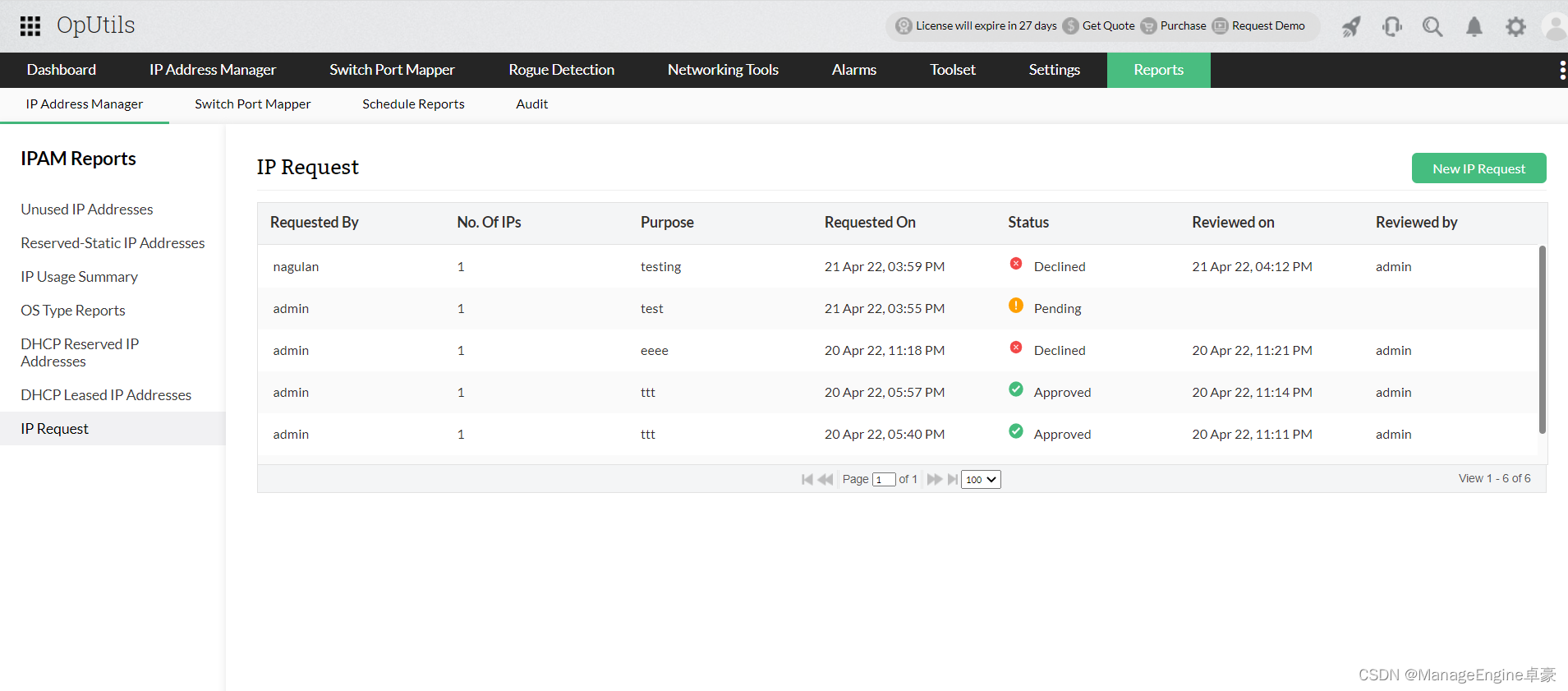1568x691 pixels.
Task: Sort by Reviewed on column
Action: [x=1233, y=223]
